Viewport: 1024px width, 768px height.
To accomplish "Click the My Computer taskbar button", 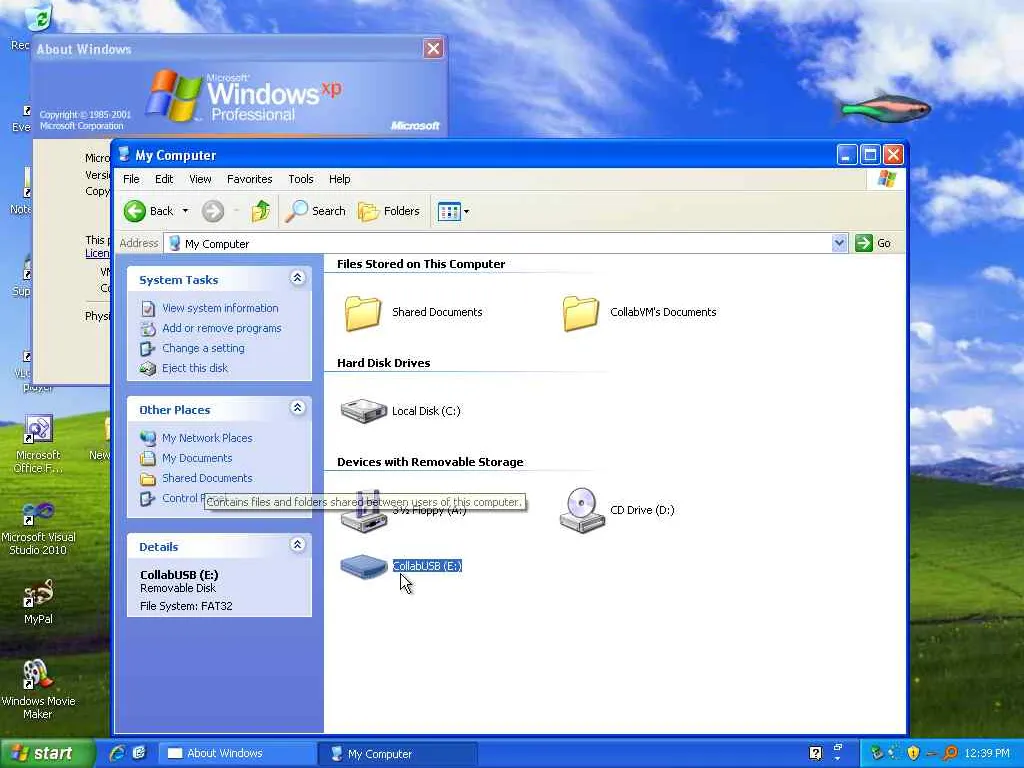I will [x=398, y=753].
